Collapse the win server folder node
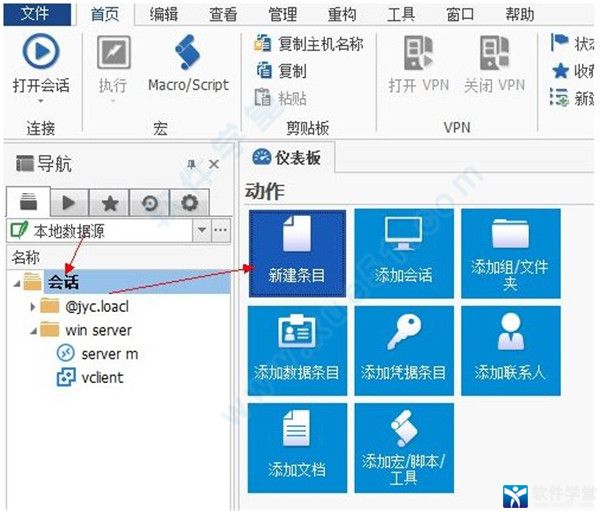This screenshot has height=511, width=600. 34,330
